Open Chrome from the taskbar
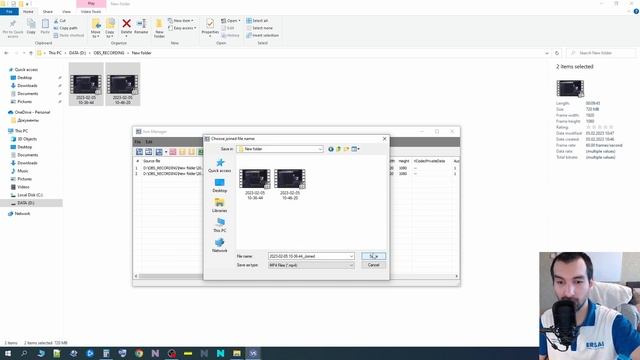The width and height of the screenshot is (640, 360). coord(139,353)
